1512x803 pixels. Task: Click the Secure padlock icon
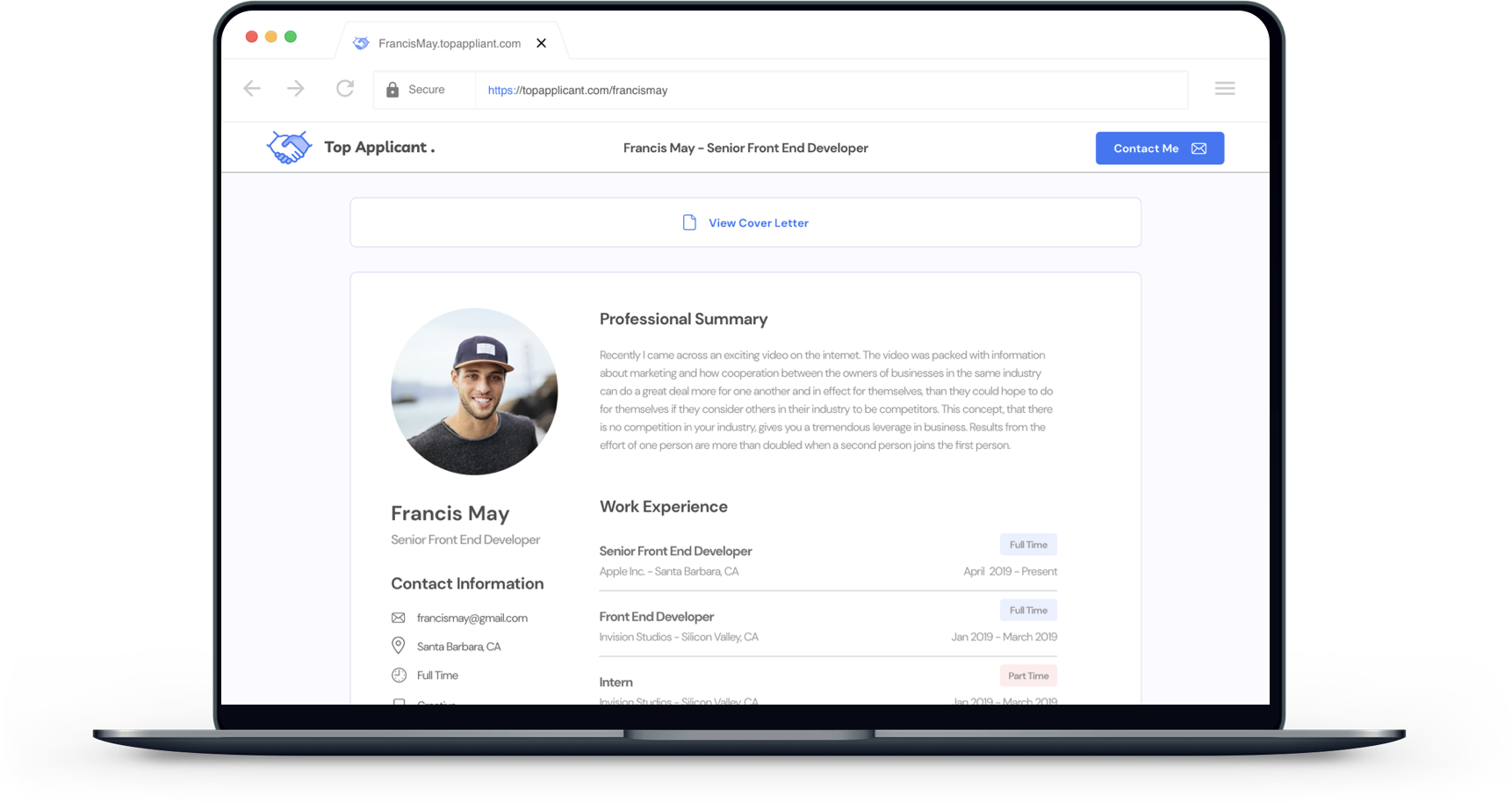[x=392, y=90]
